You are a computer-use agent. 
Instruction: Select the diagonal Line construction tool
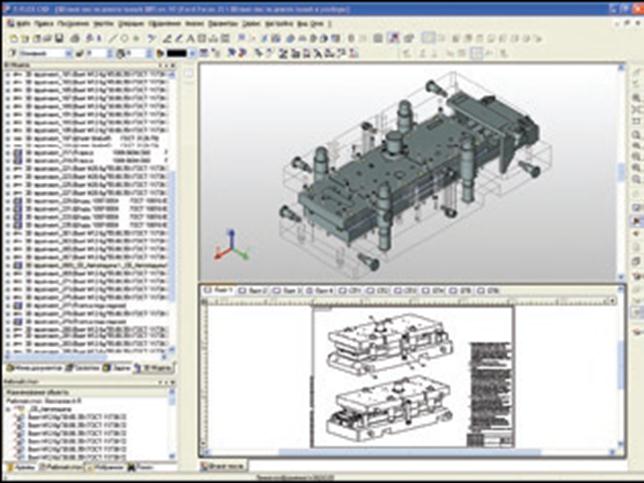[x=113, y=39]
